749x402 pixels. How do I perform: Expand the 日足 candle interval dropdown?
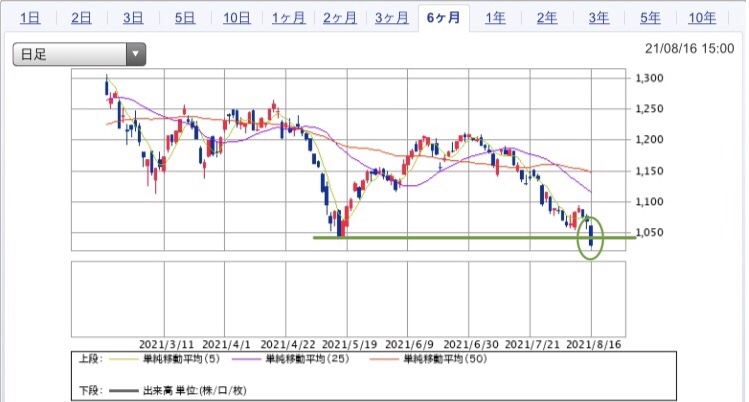79,55
